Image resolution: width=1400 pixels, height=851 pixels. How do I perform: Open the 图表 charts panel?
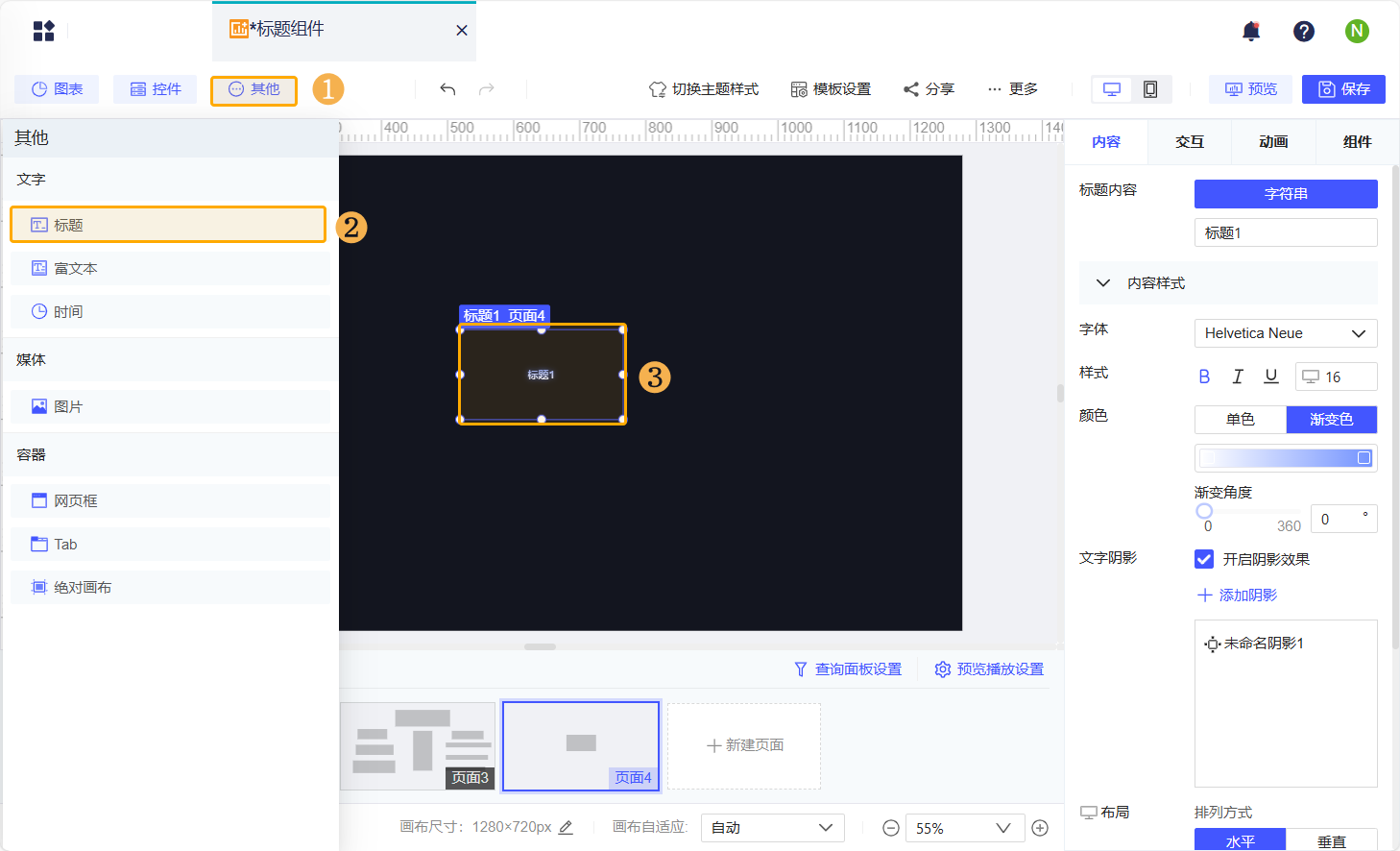pyautogui.click(x=57, y=89)
